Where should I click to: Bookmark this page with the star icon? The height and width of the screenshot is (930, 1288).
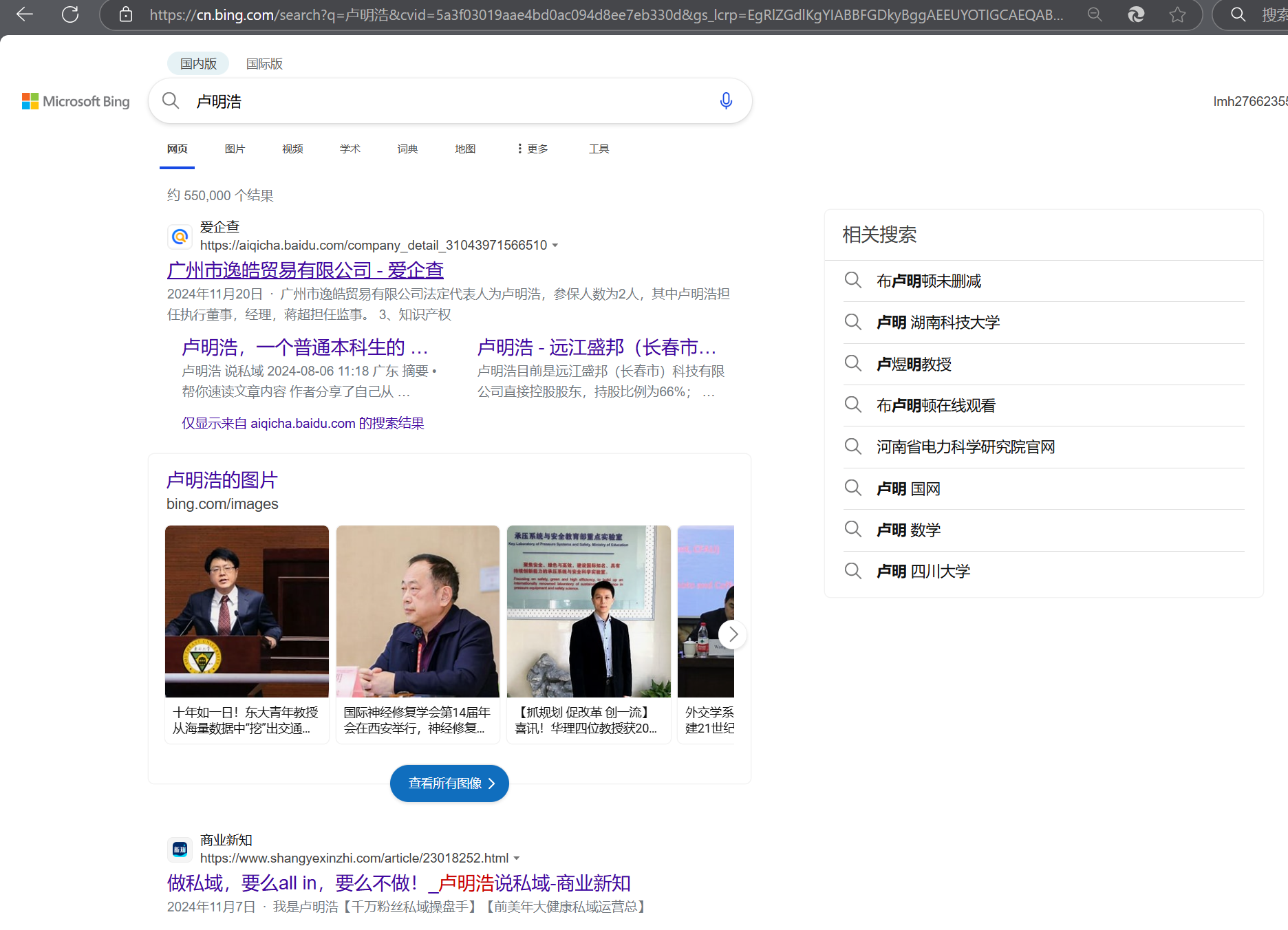coord(1178,14)
